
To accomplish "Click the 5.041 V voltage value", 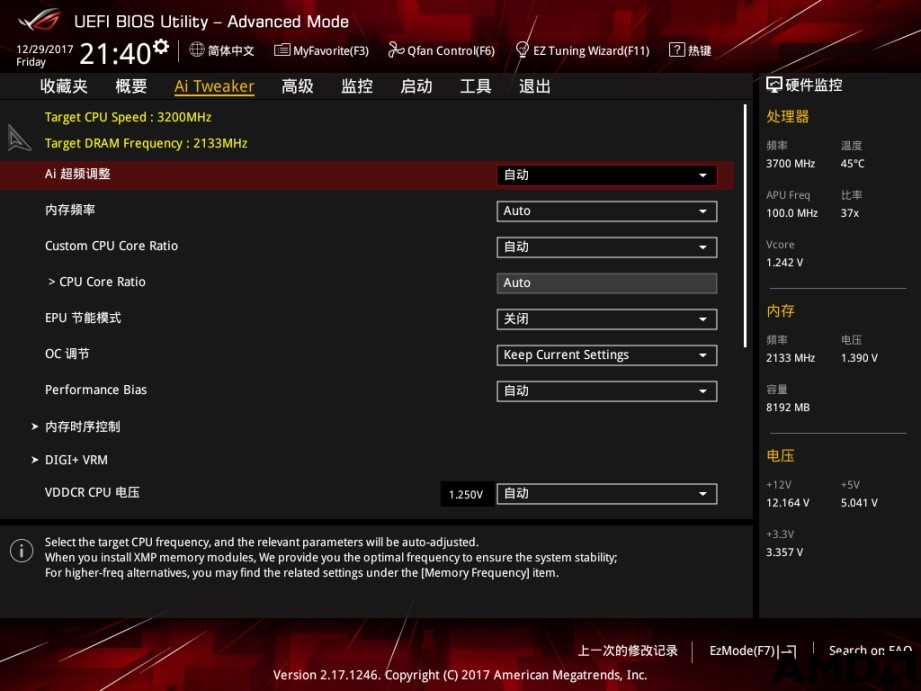I will [x=859, y=503].
